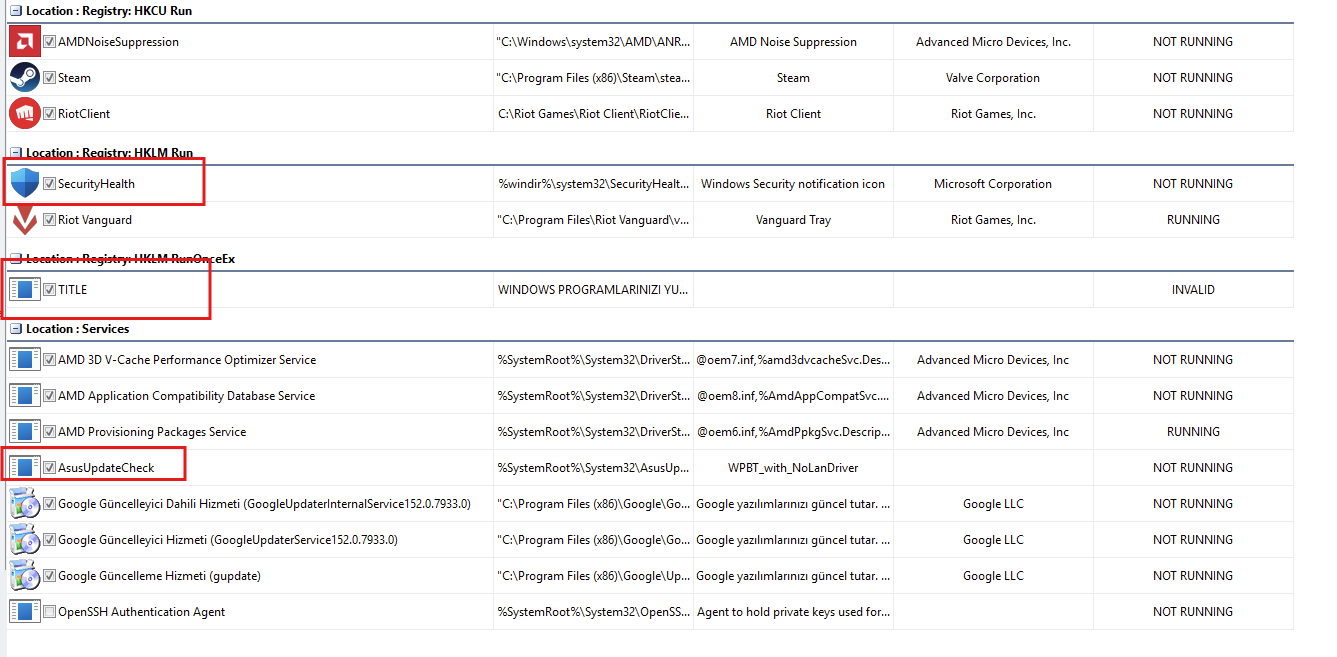Toggle the SecurityHealth checkbox
Viewport: 1337px width, 657px height.
[49, 184]
